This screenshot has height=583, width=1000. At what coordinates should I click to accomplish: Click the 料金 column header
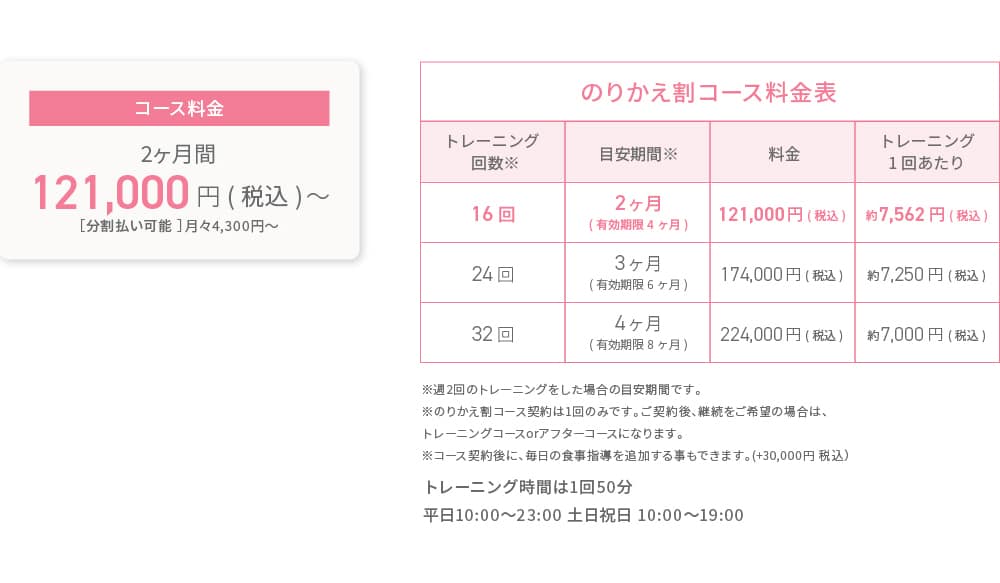(783, 152)
